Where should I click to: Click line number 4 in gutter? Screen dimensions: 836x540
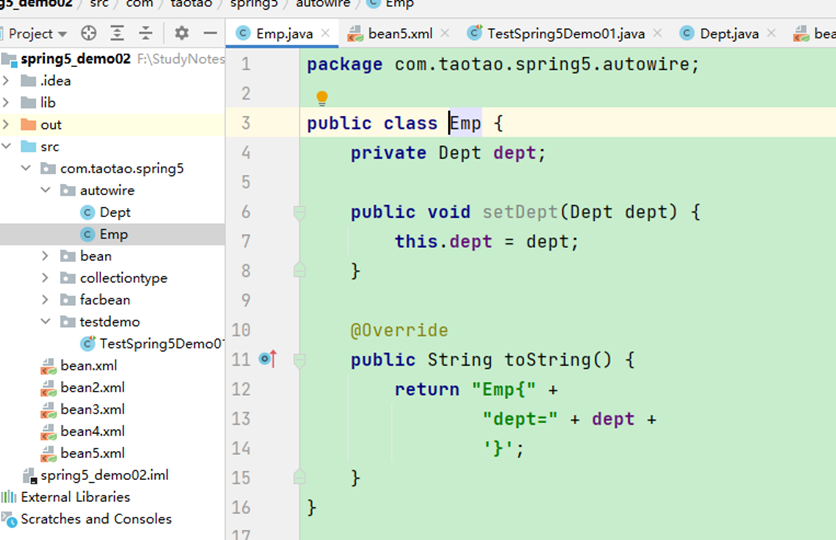(x=245, y=153)
